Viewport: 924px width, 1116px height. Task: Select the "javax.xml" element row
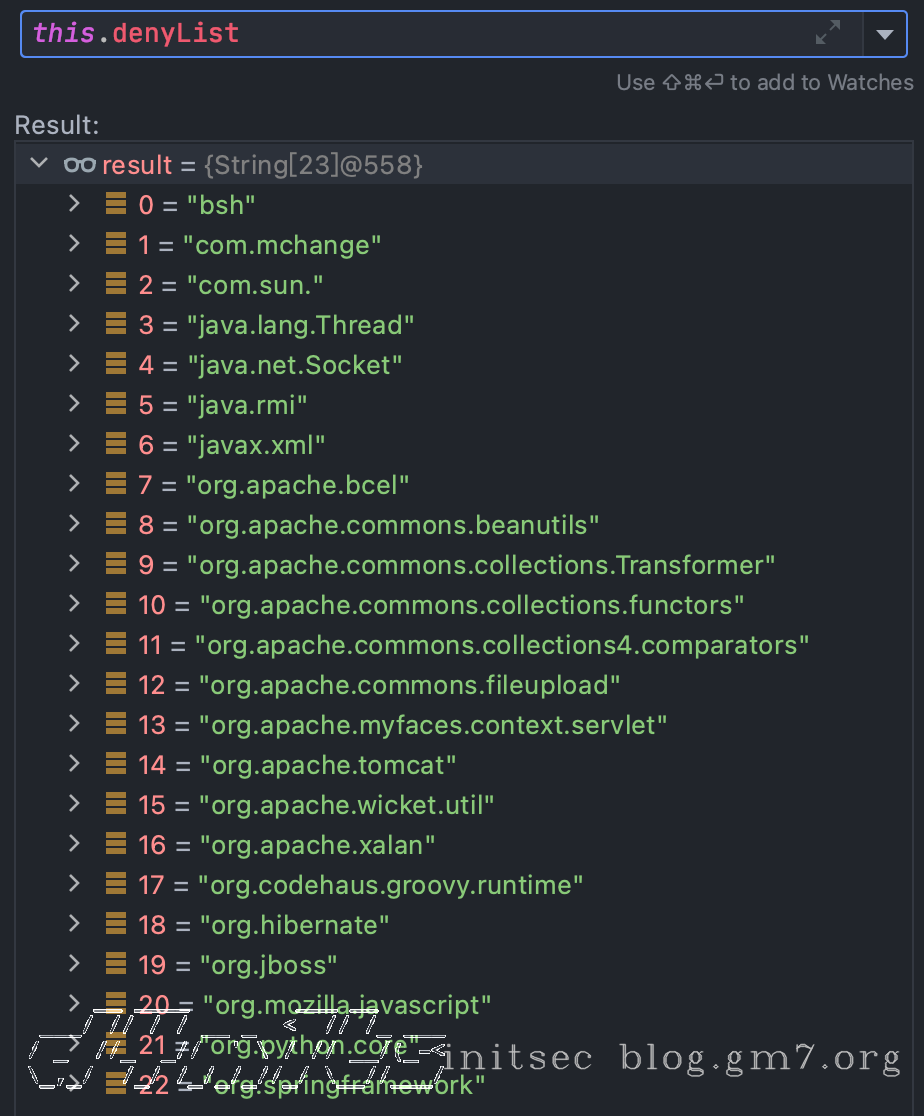pyautogui.click(x=255, y=445)
